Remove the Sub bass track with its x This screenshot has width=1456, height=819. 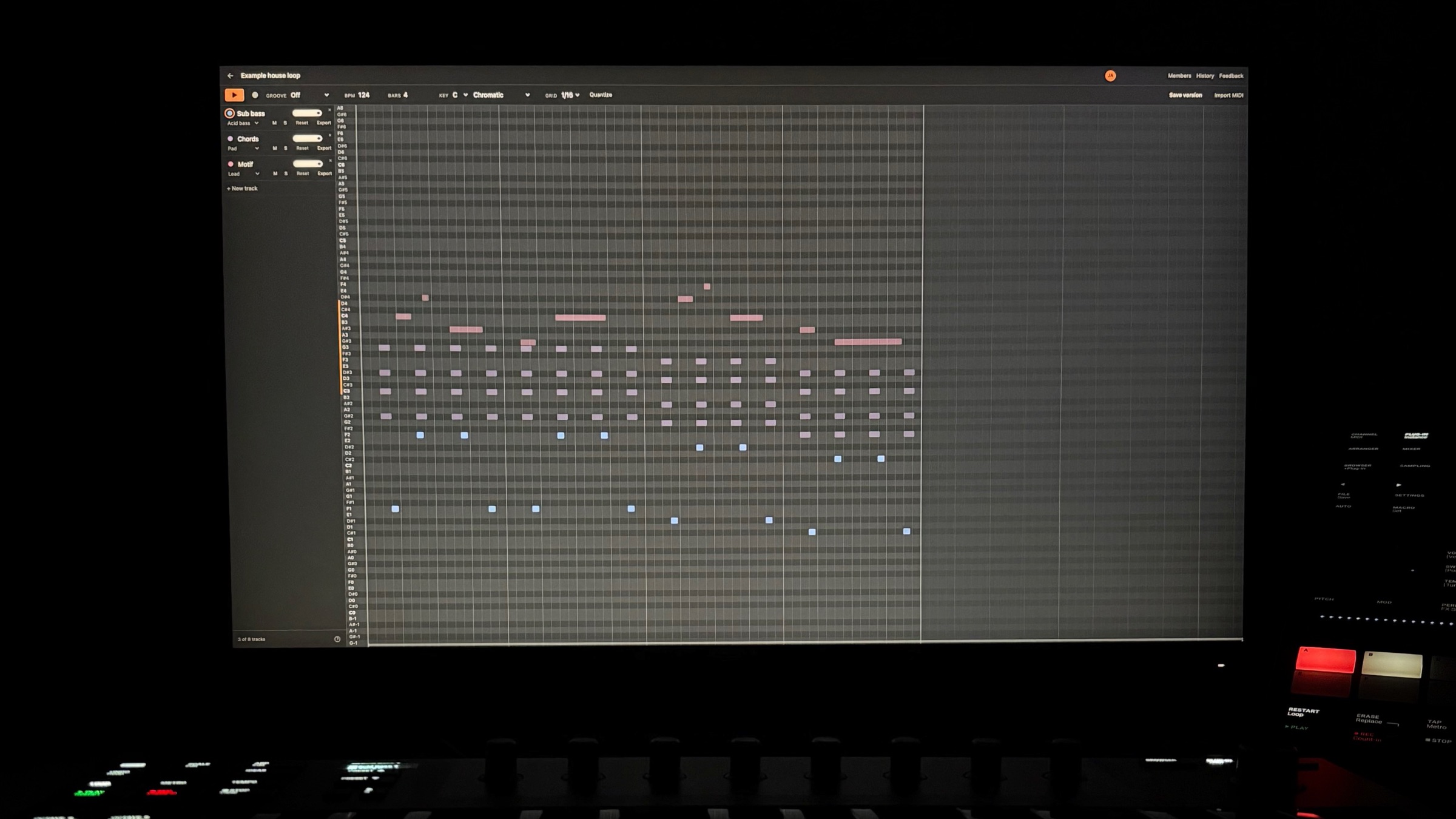[329, 110]
